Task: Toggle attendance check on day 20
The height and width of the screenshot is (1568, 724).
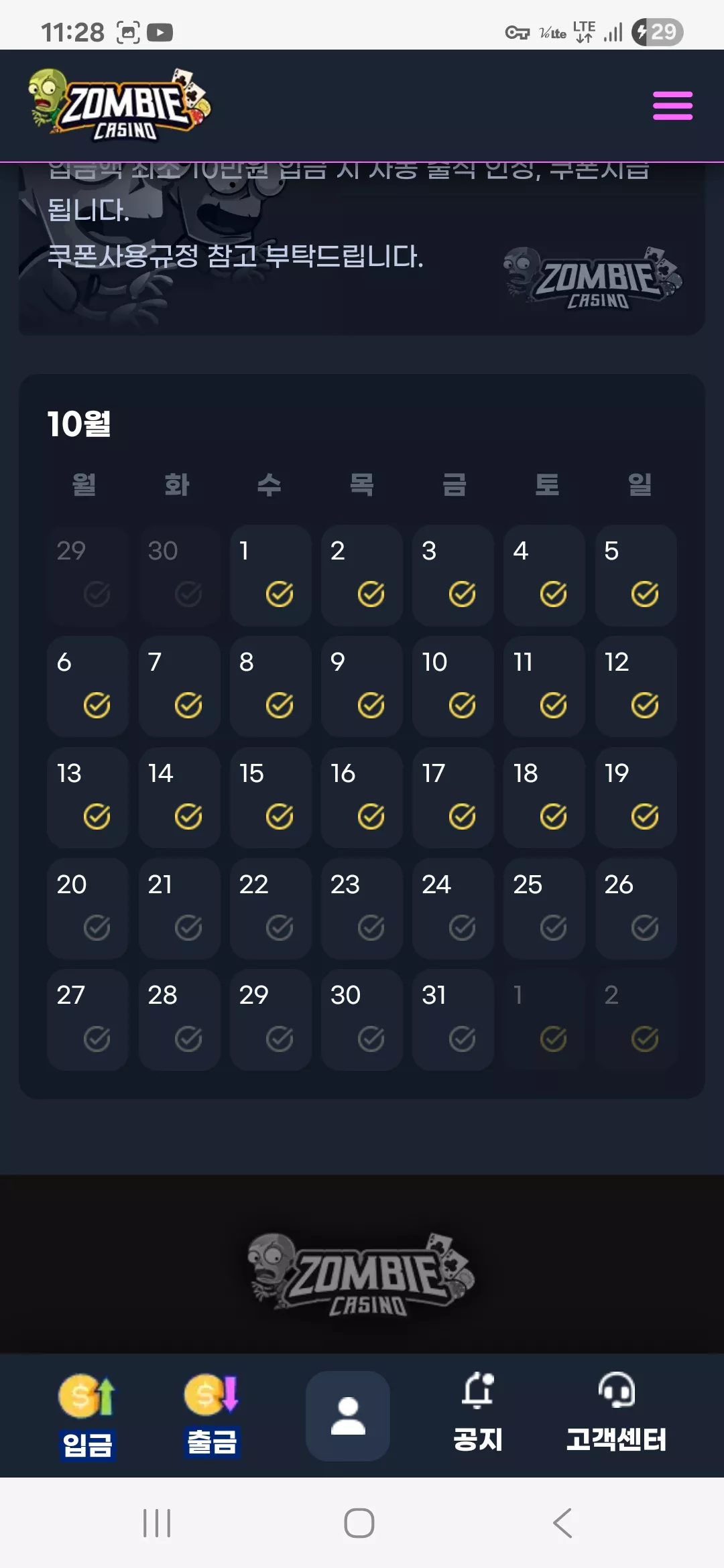Action: tap(97, 928)
